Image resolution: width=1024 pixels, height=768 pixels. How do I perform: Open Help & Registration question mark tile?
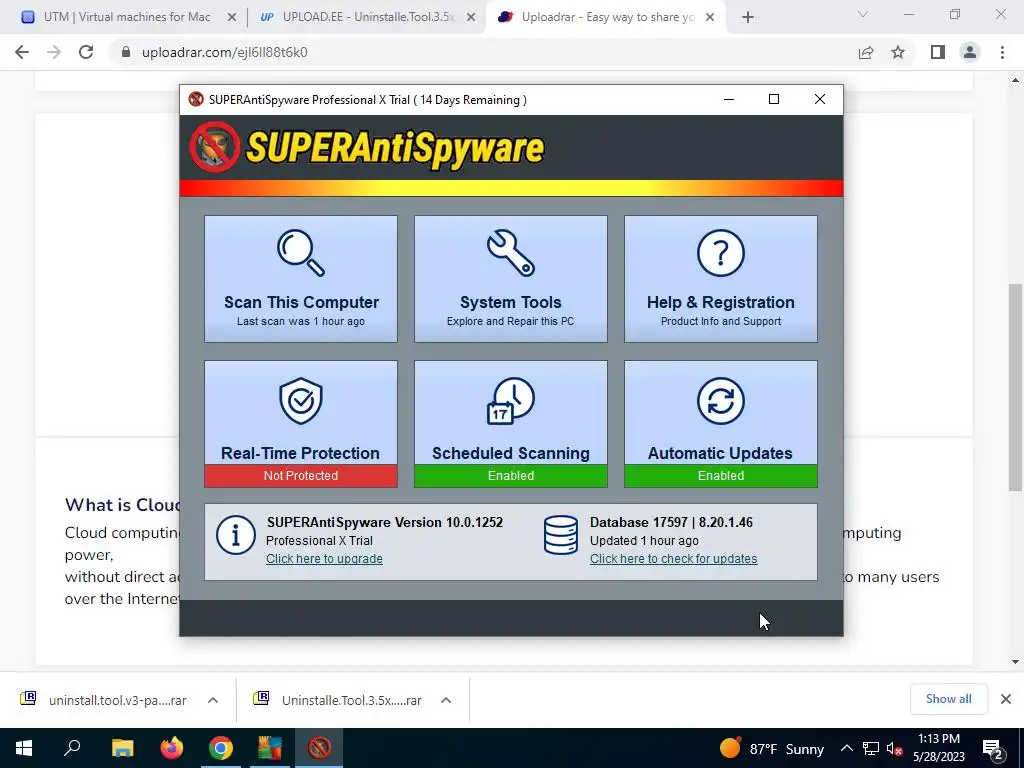[721, 279]
